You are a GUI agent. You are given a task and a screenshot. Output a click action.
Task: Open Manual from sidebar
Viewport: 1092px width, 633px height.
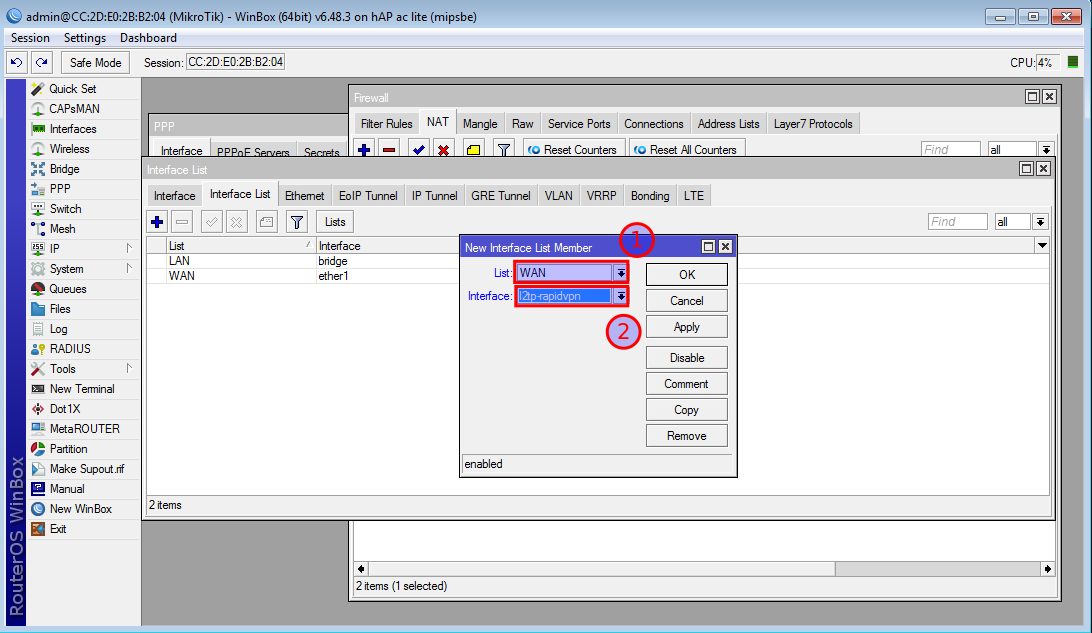67,489
